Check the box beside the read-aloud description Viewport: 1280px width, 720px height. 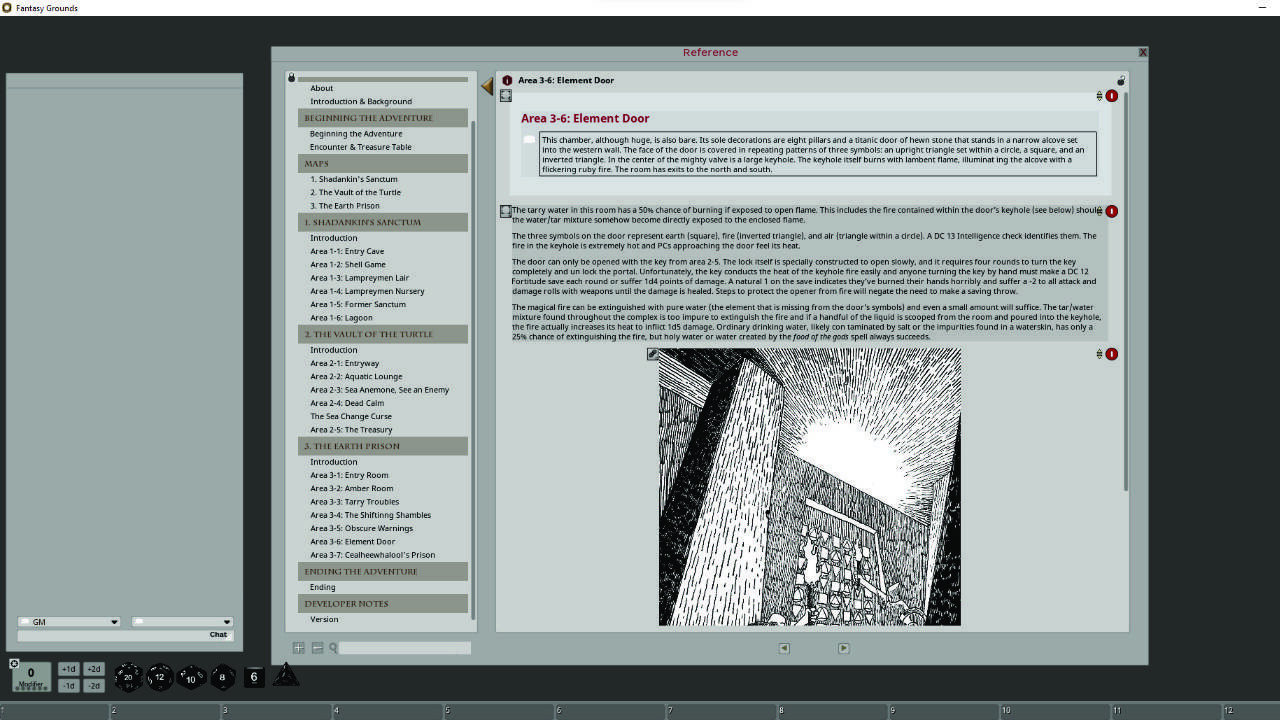pos(529,139)
